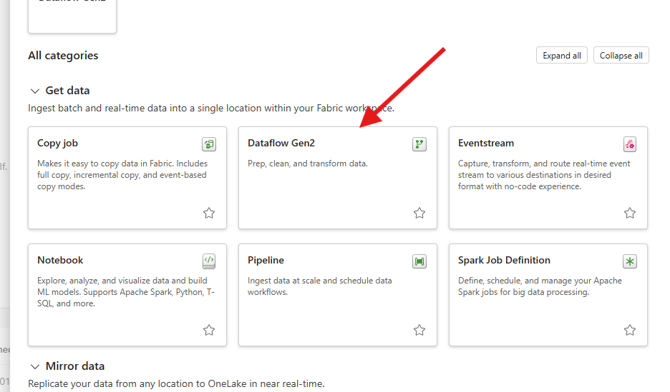Choose the Notebook card title

(60, 260)
